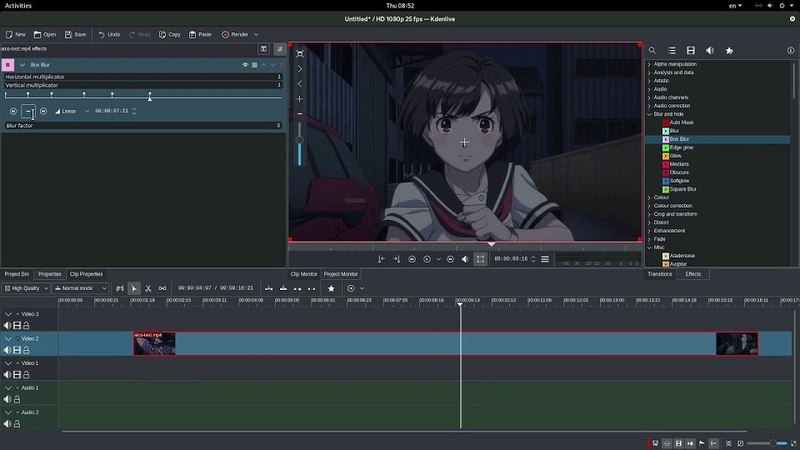Expand Alpha manipulation category
This screenshot has height=450, width=800.
click(x=649, y=64)
